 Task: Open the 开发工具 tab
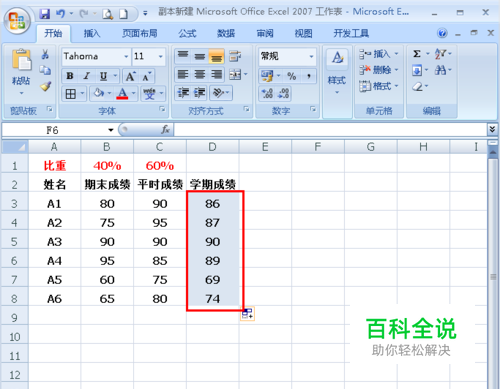point(351,33)
